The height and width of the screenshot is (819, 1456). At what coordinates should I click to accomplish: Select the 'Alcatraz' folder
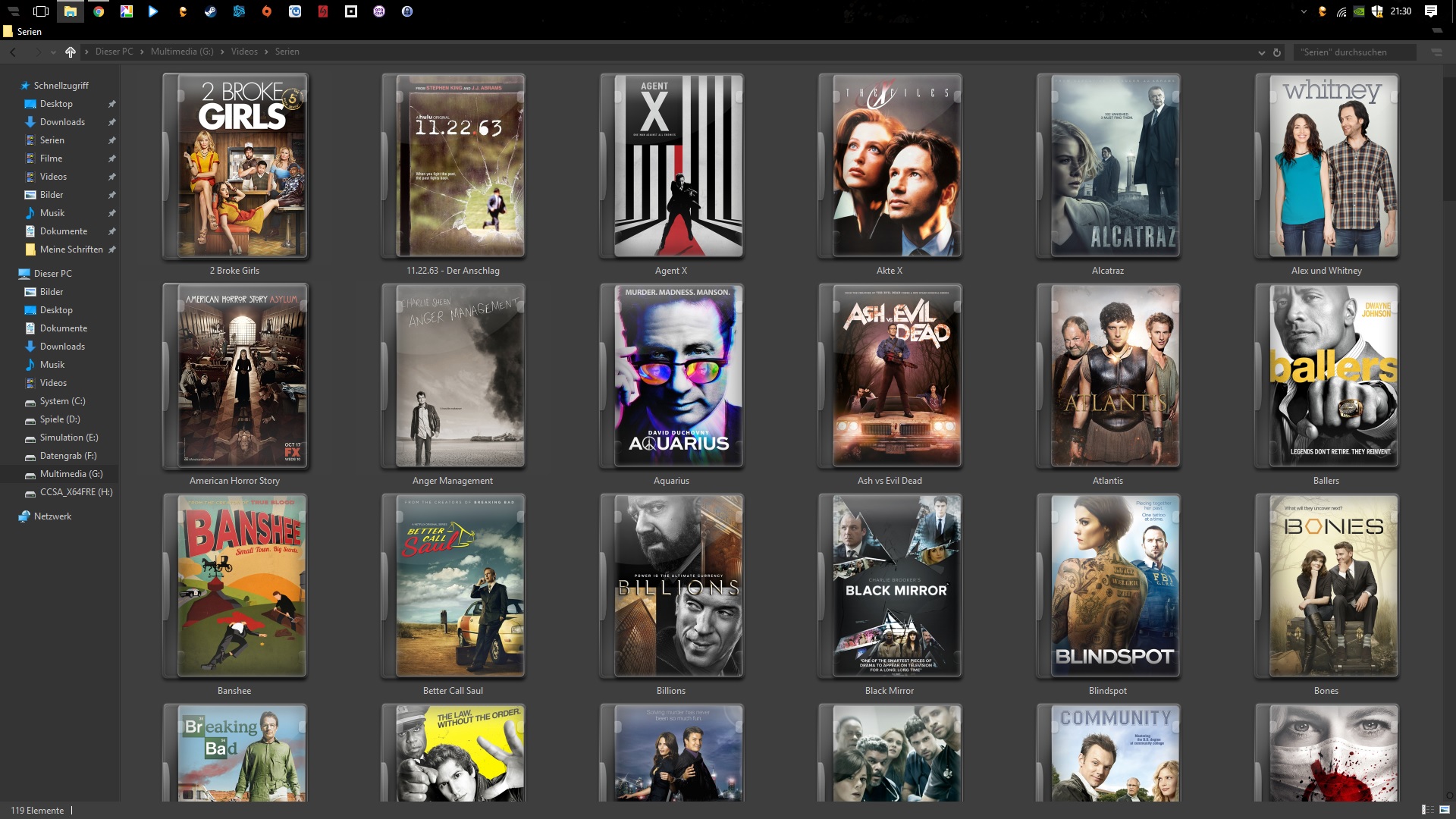[1108, 174]
